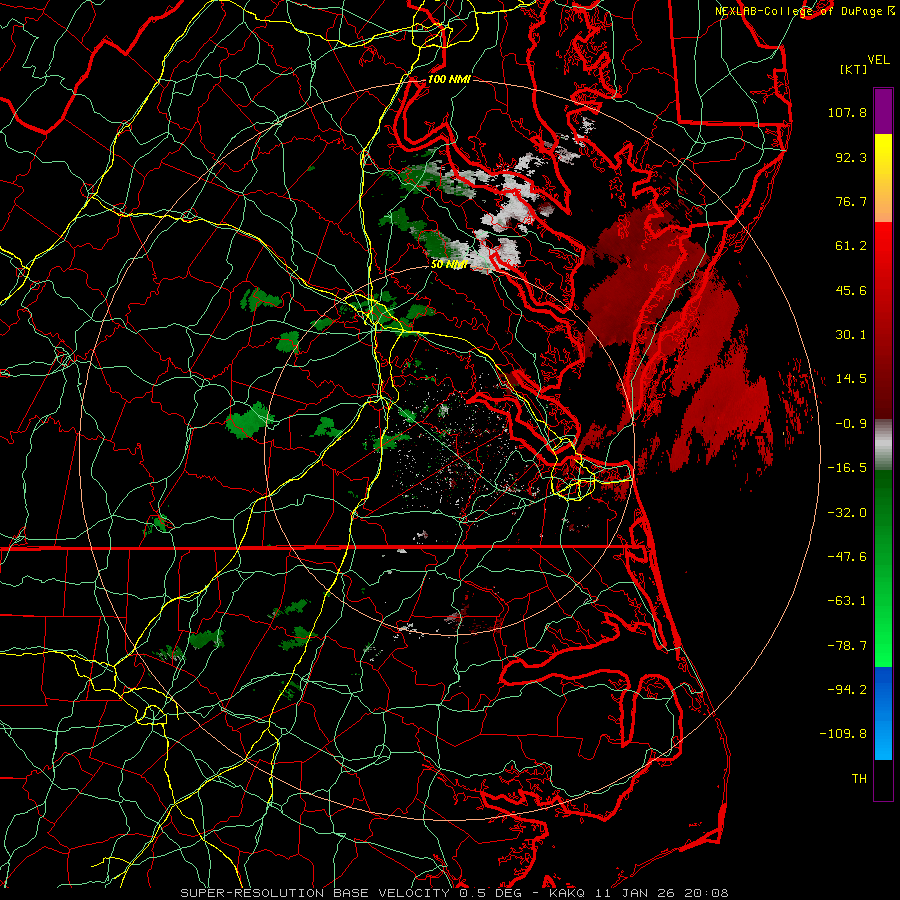Click the -78.7 velocity scale value
900x900 pixels.
coord(847,646)
